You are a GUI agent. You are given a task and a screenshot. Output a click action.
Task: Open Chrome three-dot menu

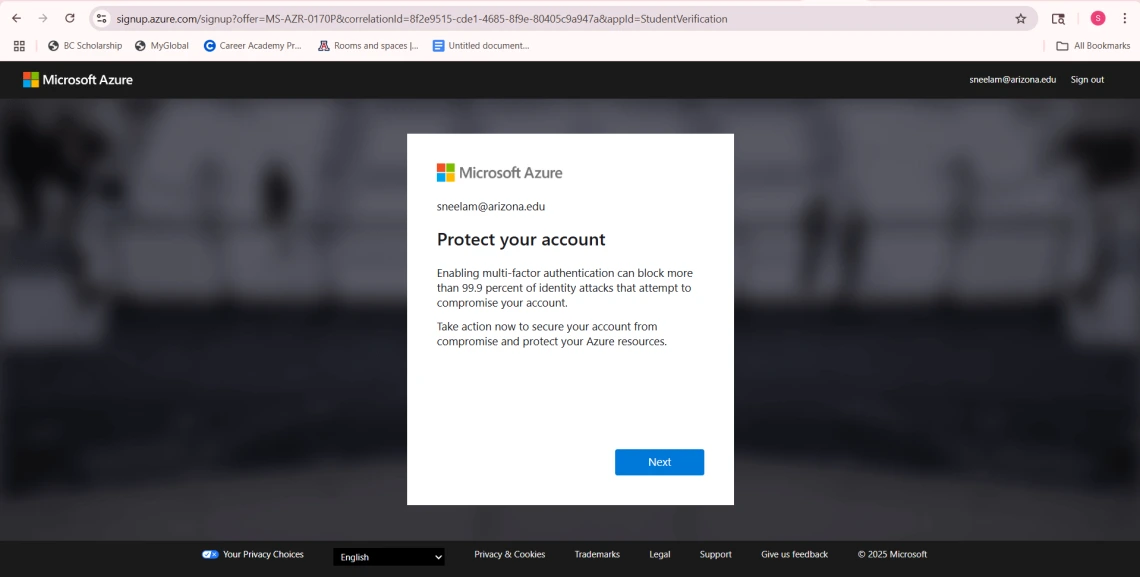[x=1124, y=19]
